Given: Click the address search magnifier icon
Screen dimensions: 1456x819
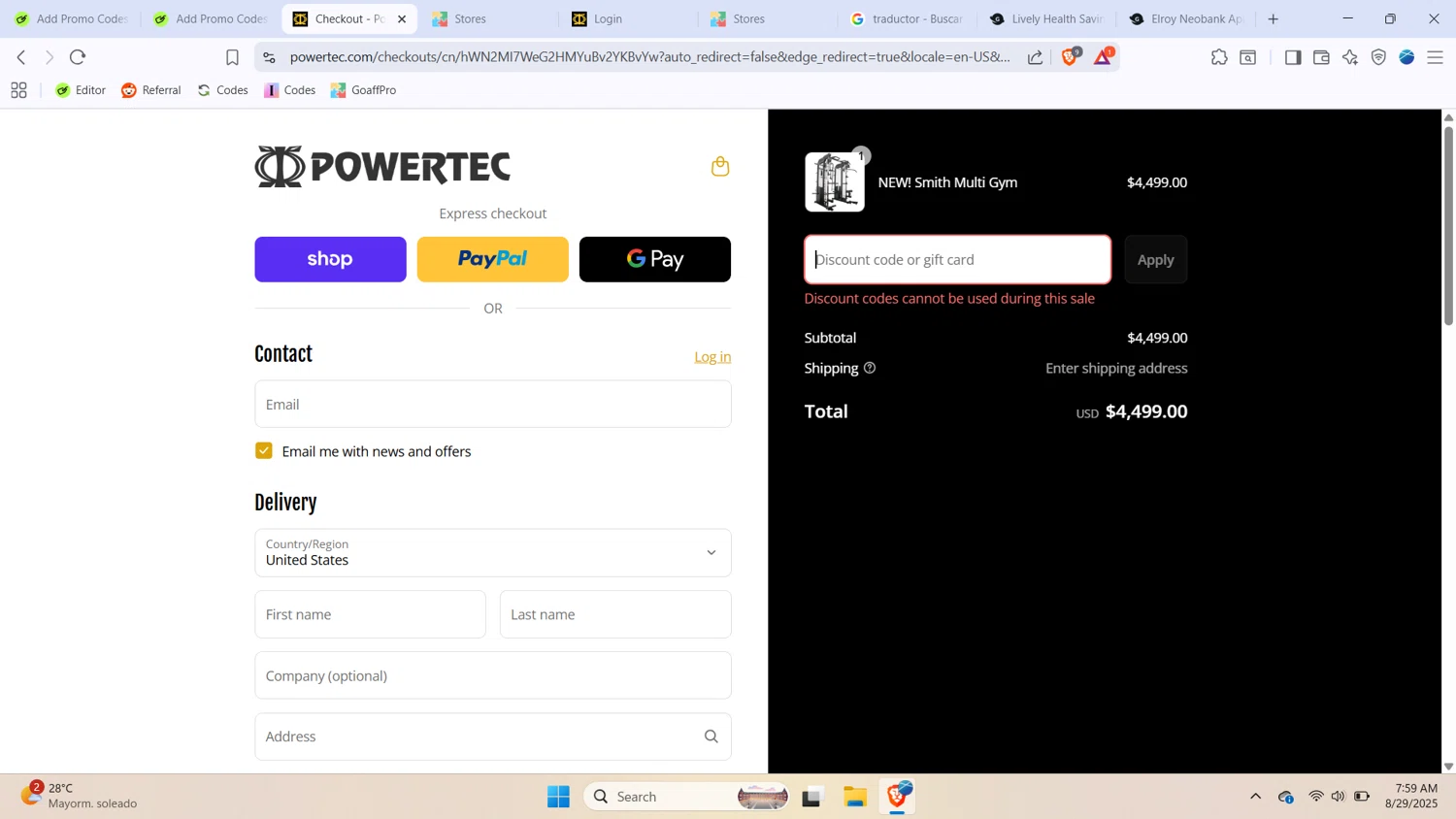Looking at the screenshot, I should 711,737.
